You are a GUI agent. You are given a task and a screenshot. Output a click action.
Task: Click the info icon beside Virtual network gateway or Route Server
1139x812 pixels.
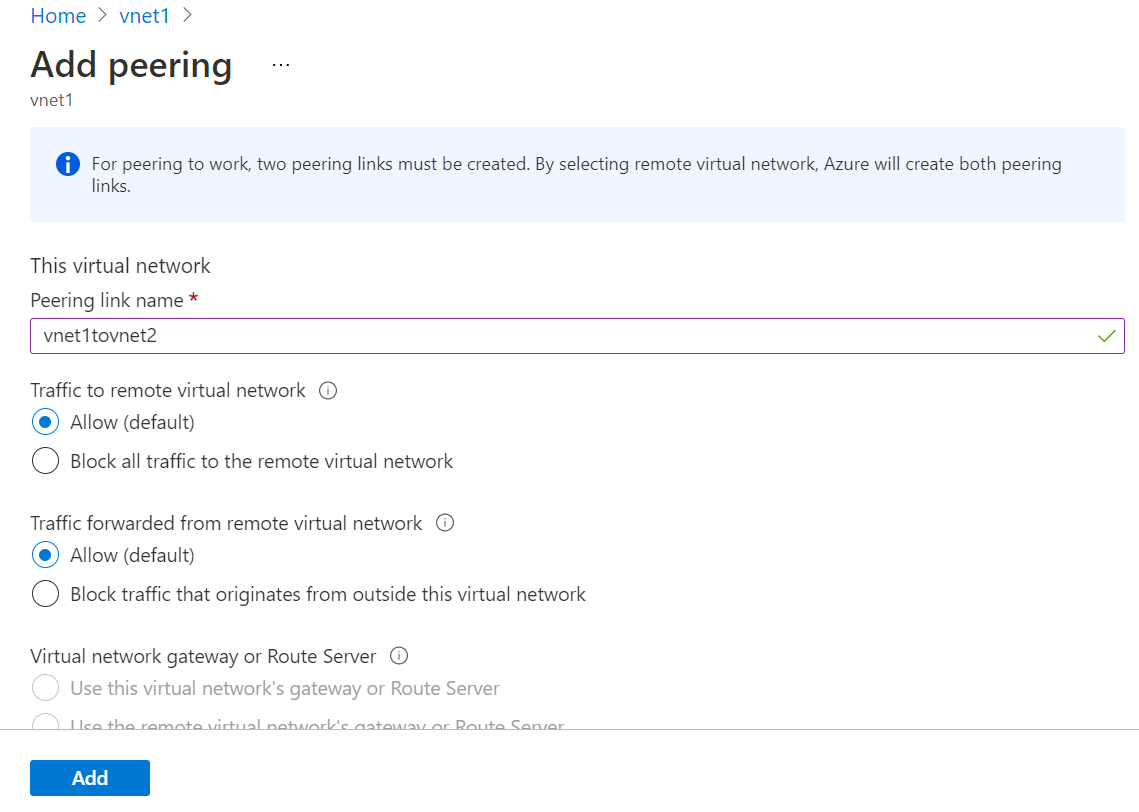coord(399,656)
